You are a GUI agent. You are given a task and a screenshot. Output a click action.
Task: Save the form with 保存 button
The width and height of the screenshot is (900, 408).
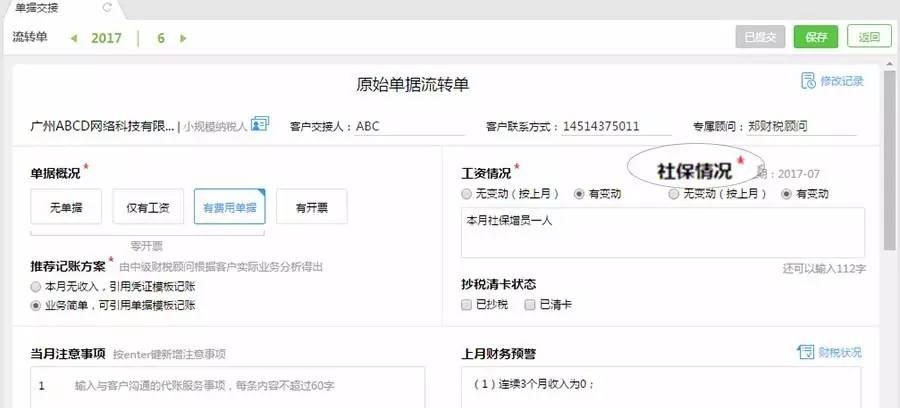(816, 37)
